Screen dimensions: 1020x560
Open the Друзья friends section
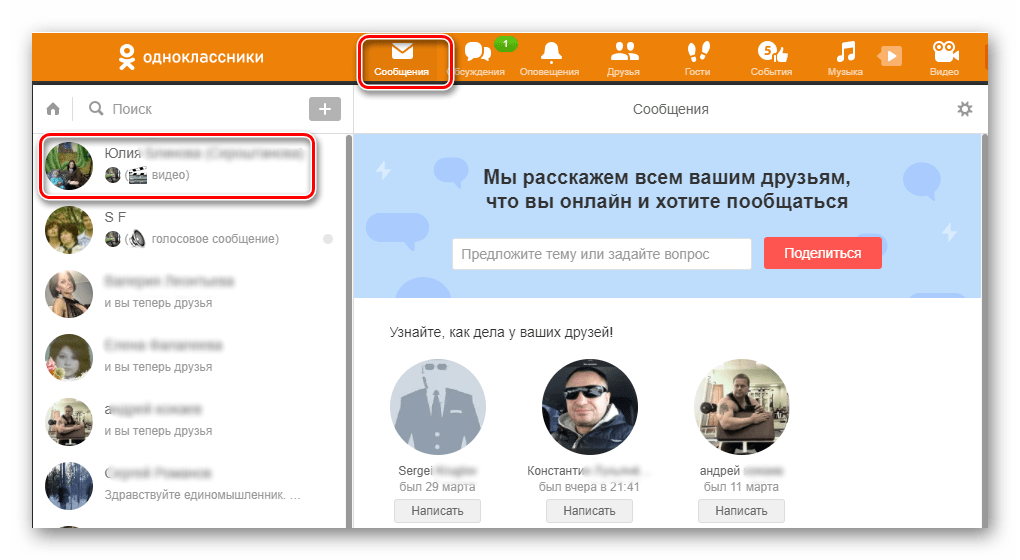click(x=623, y=59)
